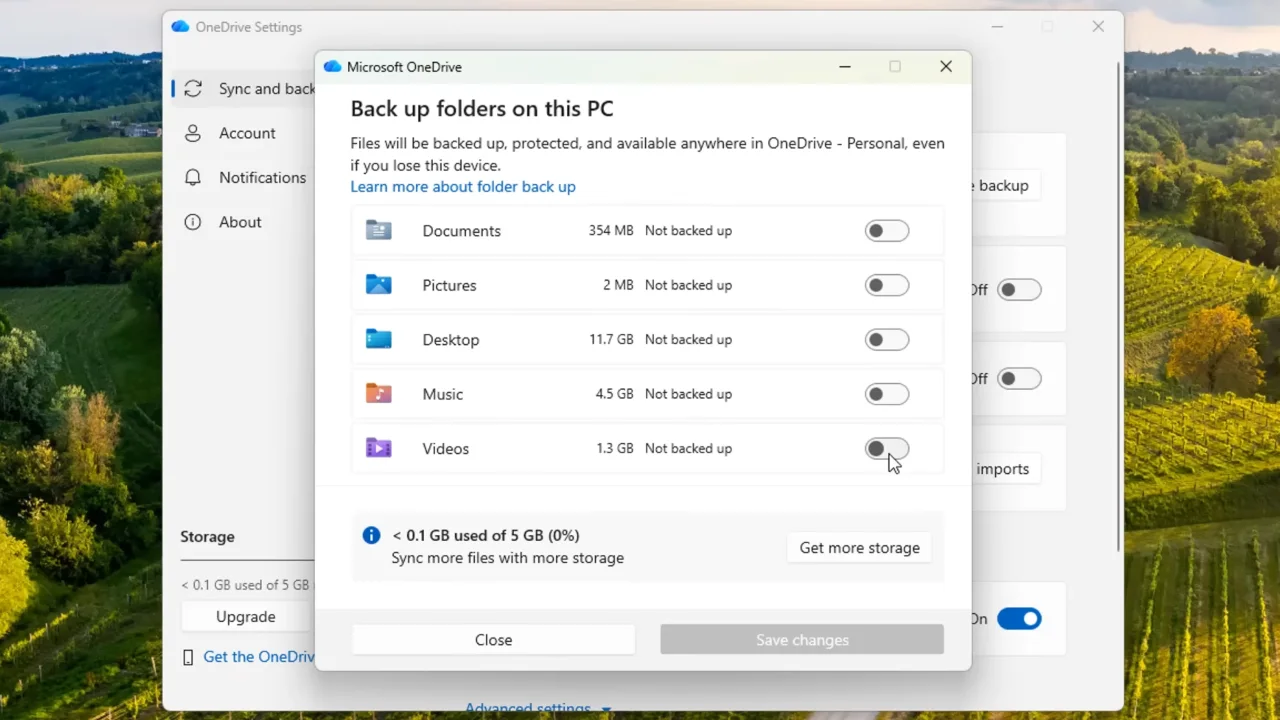1280x720 pixels.
Task: Click the storage info icon
Action: pos(371,535)
